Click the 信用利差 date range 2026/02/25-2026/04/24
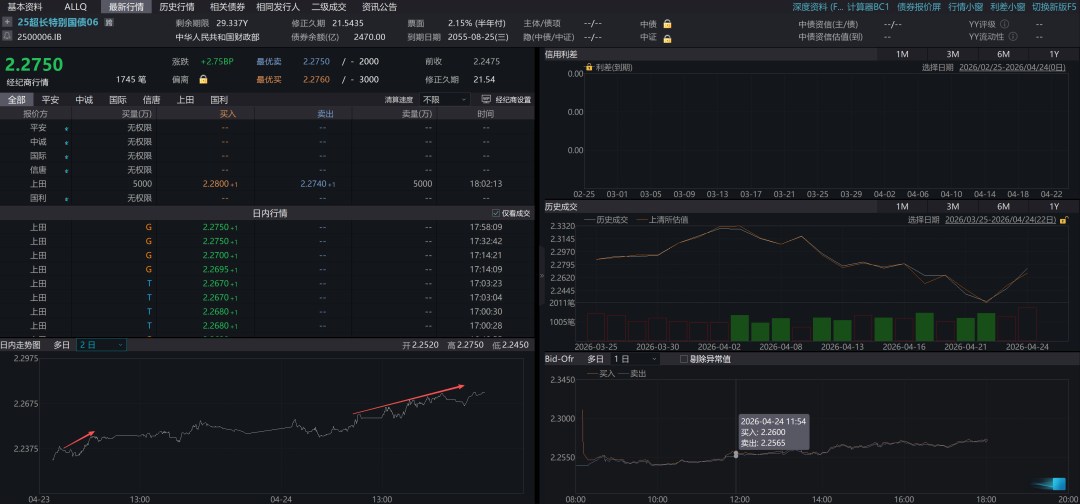 tap(1011, 68)
